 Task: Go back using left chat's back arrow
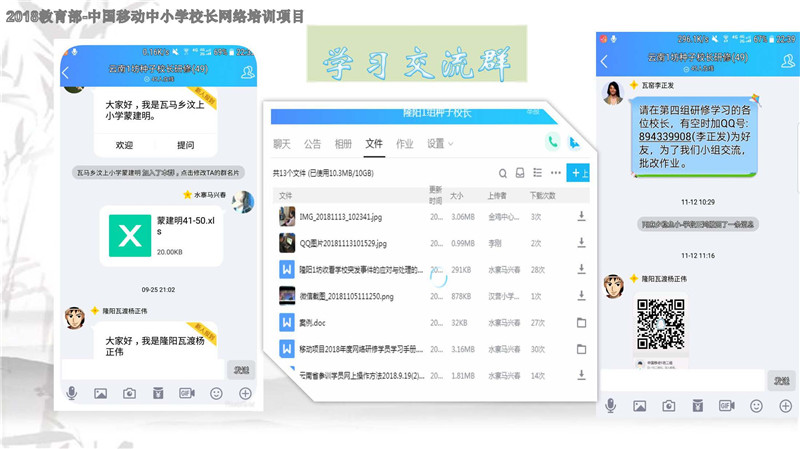tap(66, 73)
